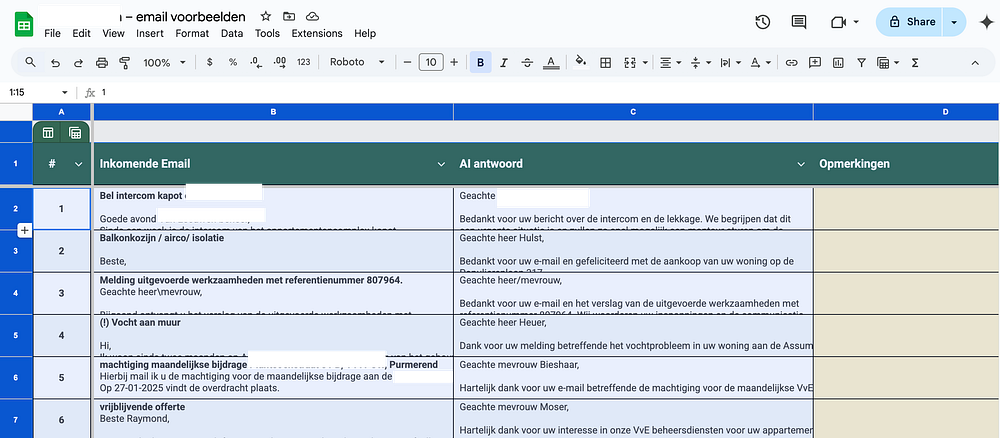Open the name box dropdown arrow
Viewport: 1000px width, 438px height.
pos(64,92)
